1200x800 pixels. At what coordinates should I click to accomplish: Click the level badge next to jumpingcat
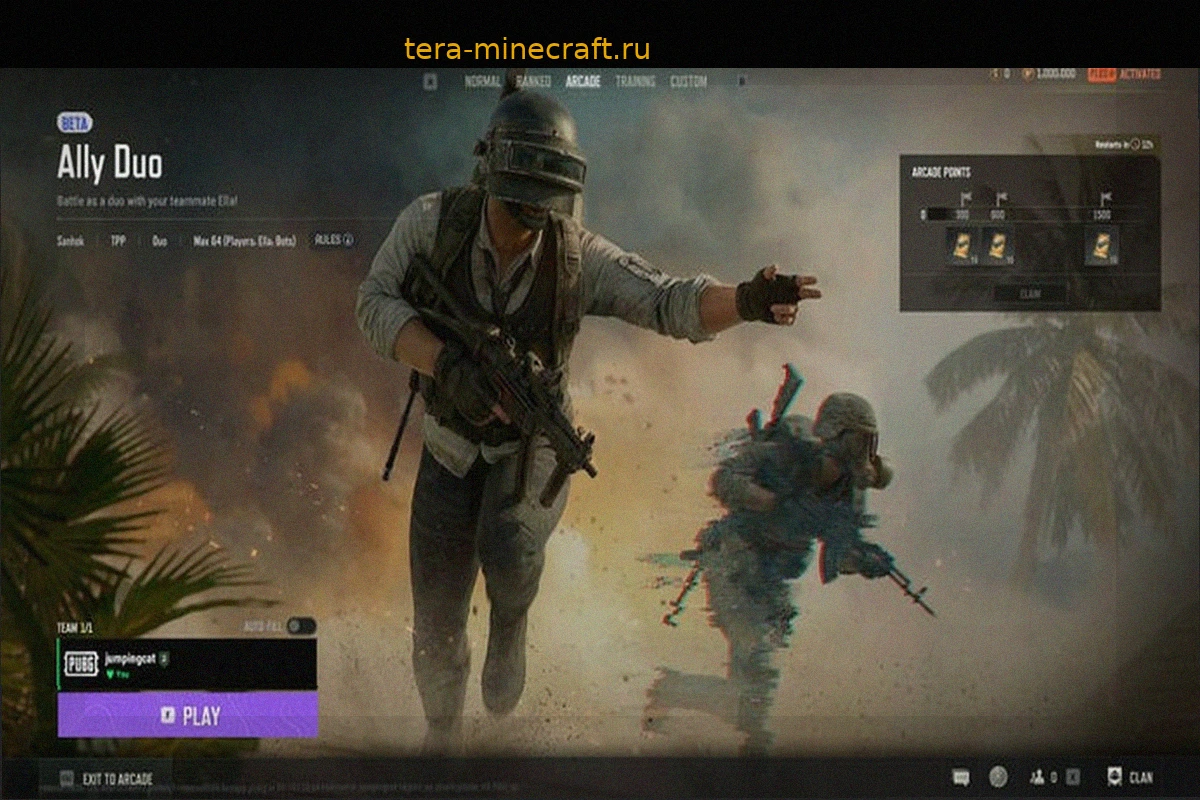tap(165, 659)
